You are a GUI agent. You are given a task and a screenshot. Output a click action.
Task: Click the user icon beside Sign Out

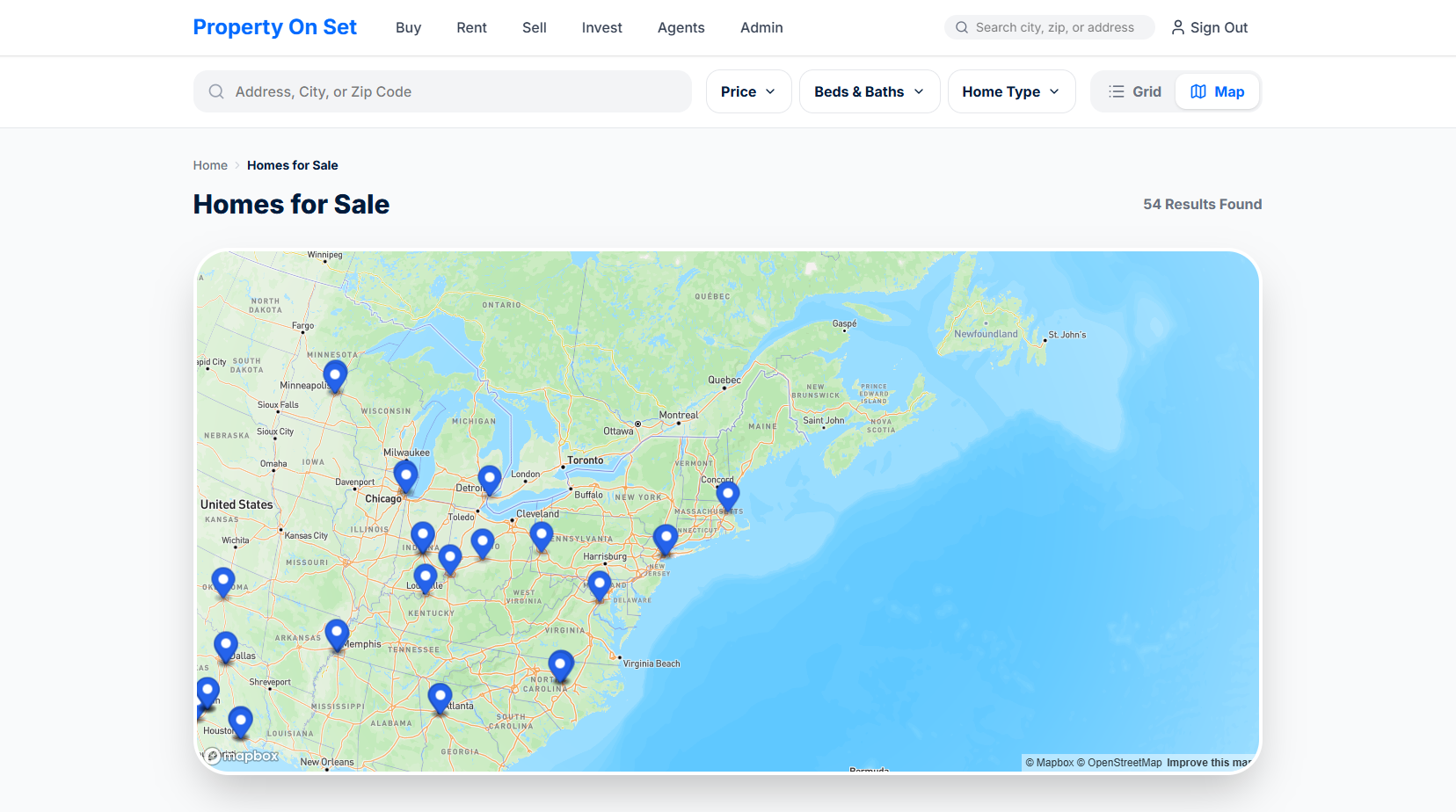(1178, 27)
